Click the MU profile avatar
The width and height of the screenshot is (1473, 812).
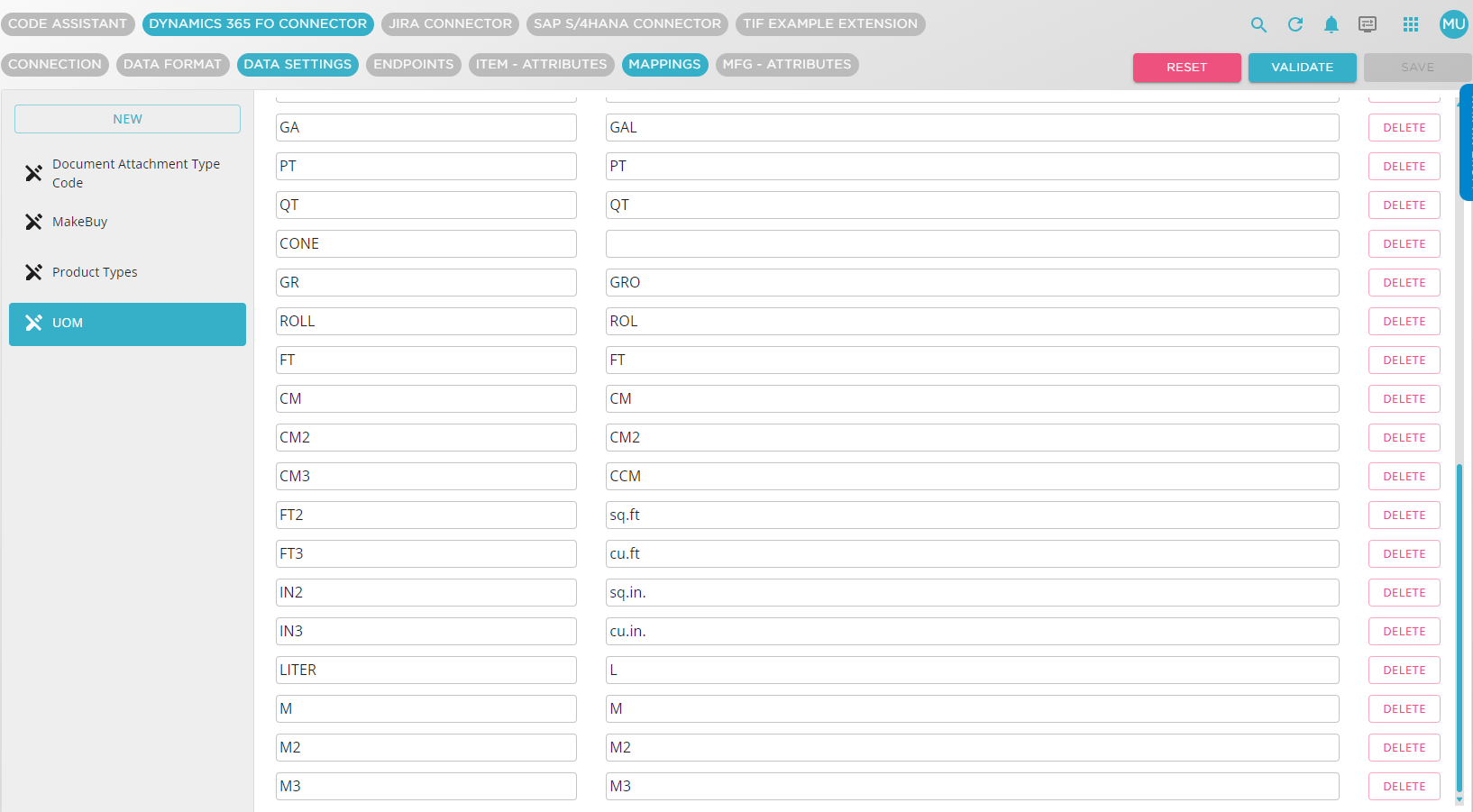click(x=1452, y=24)
